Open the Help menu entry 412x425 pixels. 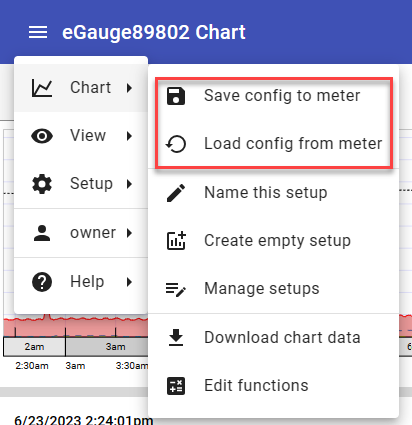pyautogui.click(x=81, y=282)
